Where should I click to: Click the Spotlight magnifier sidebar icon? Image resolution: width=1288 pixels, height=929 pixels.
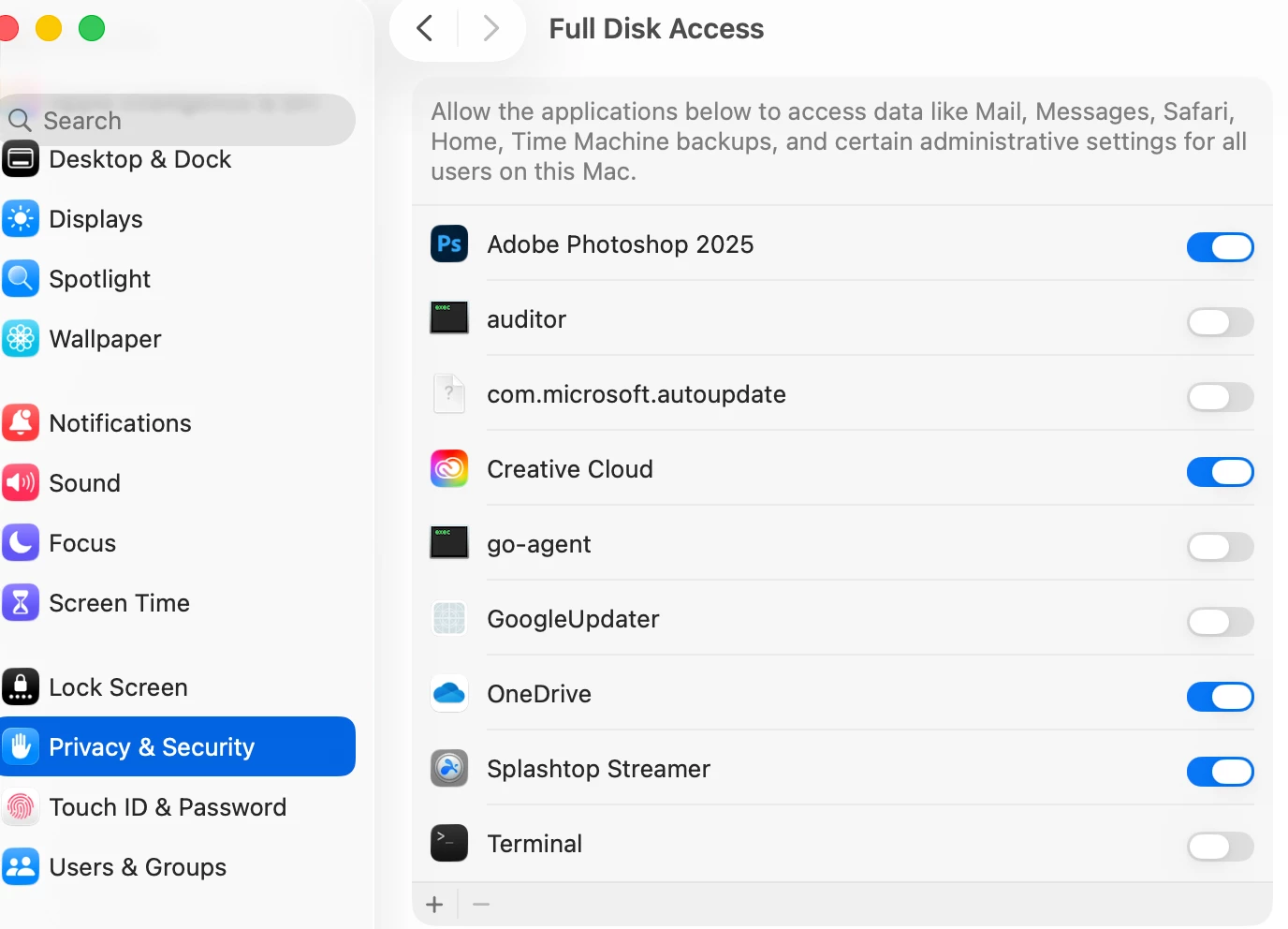point(21,279)
